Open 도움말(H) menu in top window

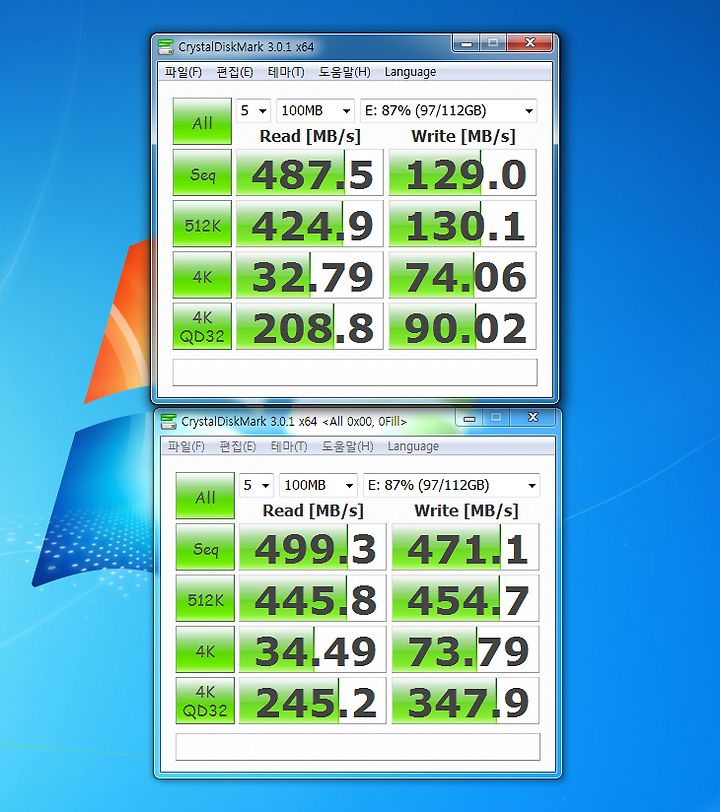344,71
